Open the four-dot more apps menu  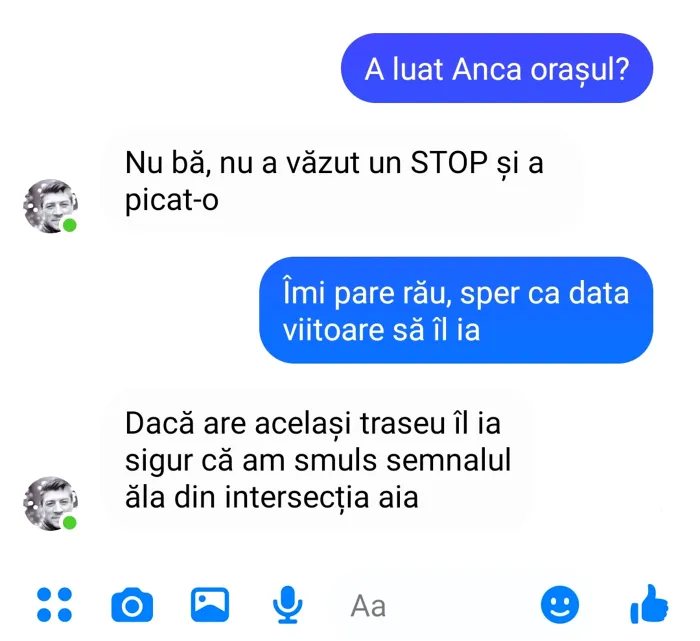pyautogui.click(x=54, y=604)
